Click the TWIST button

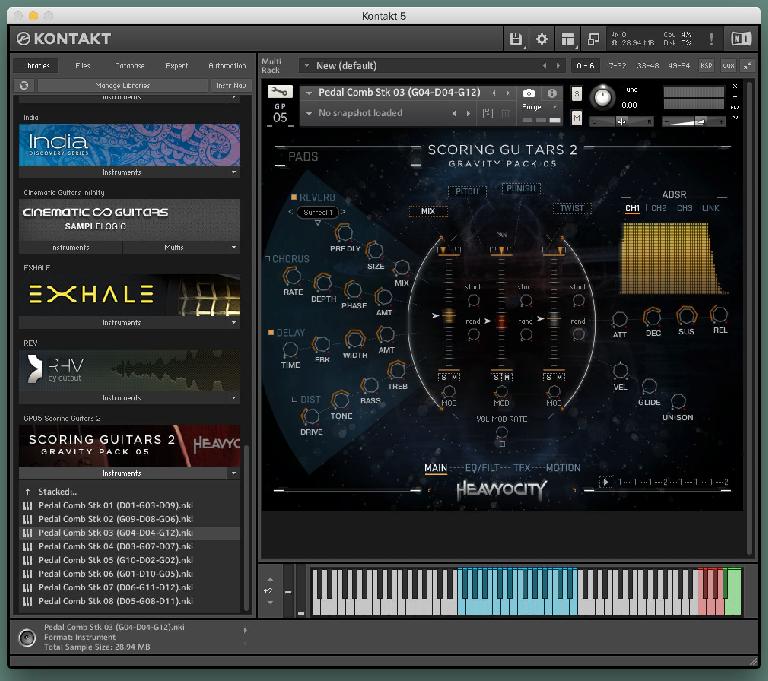coord(572,208)
